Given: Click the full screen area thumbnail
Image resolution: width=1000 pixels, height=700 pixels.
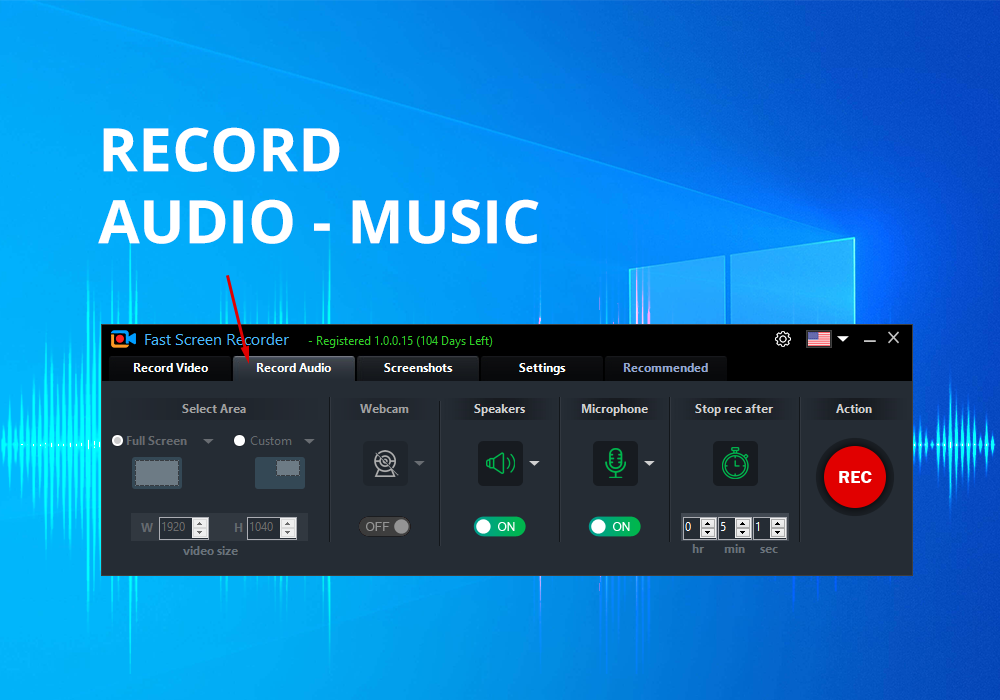Looking at the screenshot, I should tap(157, 473).
